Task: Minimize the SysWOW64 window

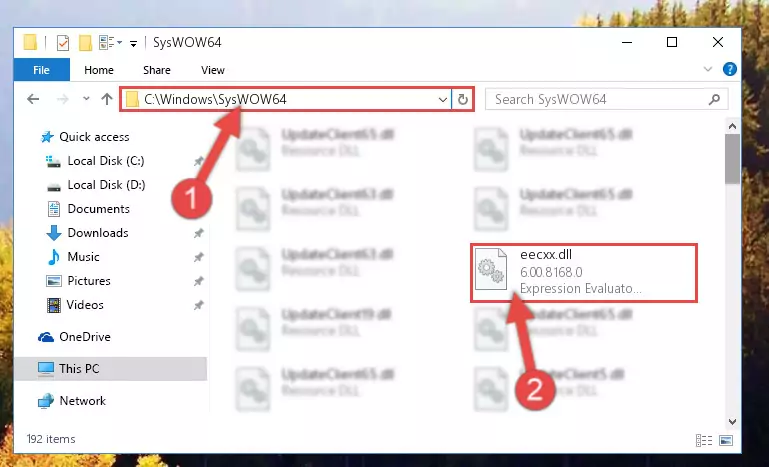Action: pos(626,43)
